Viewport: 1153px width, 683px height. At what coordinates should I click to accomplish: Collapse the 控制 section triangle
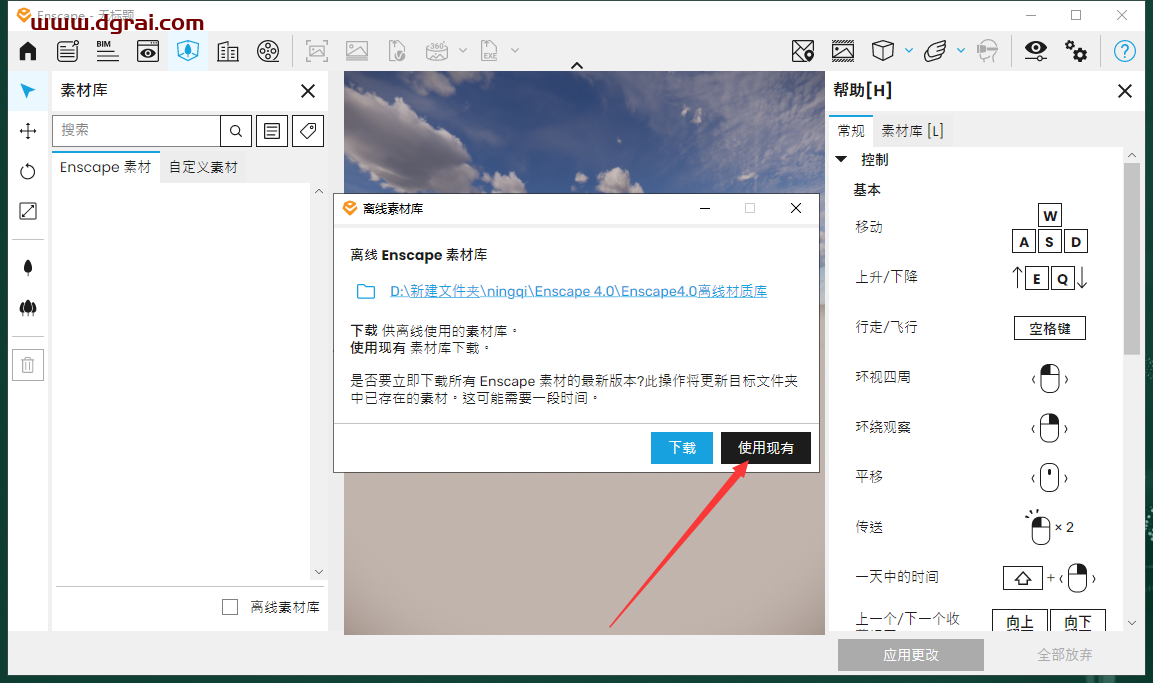pyautogui.click(x=842, y=159)
